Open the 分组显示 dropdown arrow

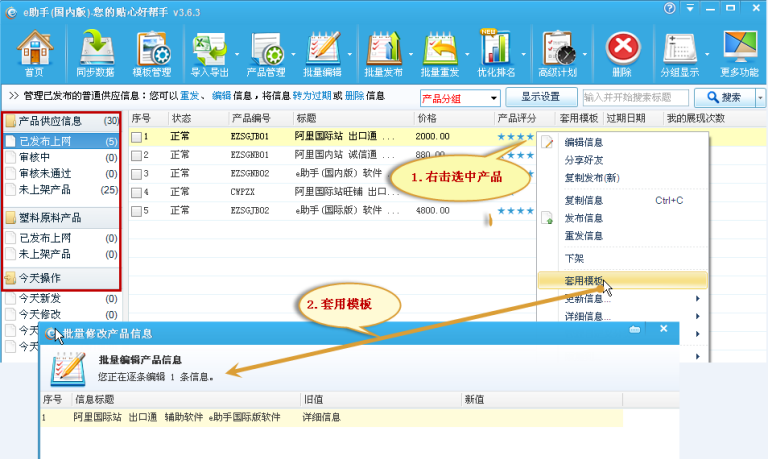click(x=707, y=54)
